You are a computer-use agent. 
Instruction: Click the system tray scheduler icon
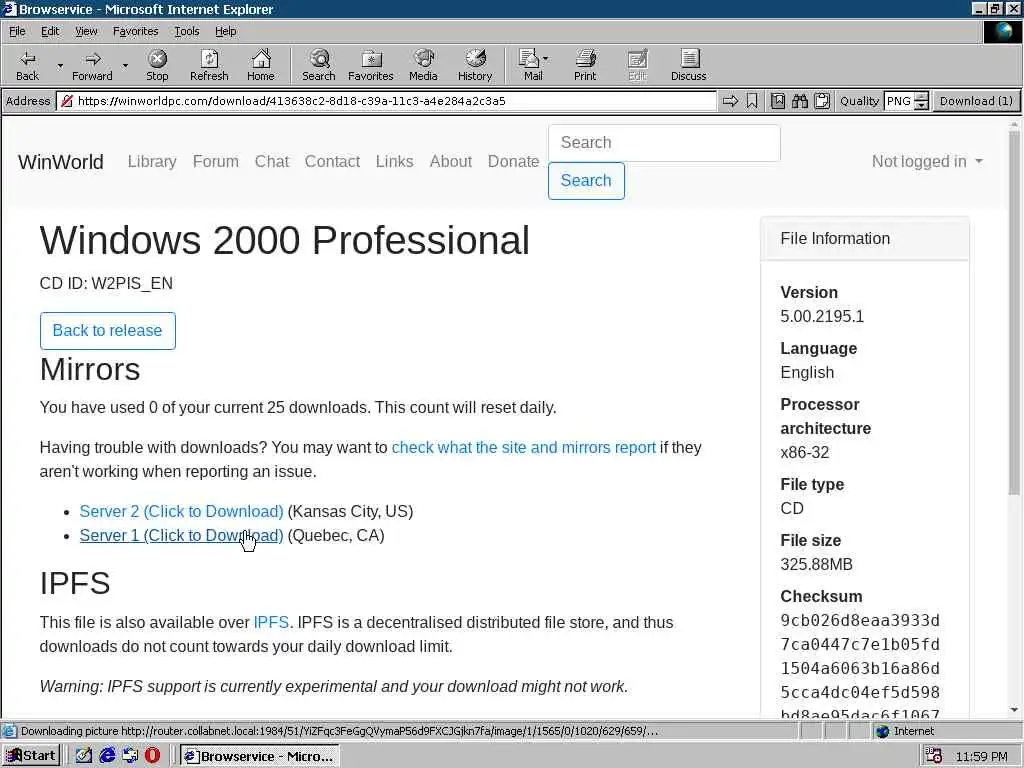click(x=934, y=756)
